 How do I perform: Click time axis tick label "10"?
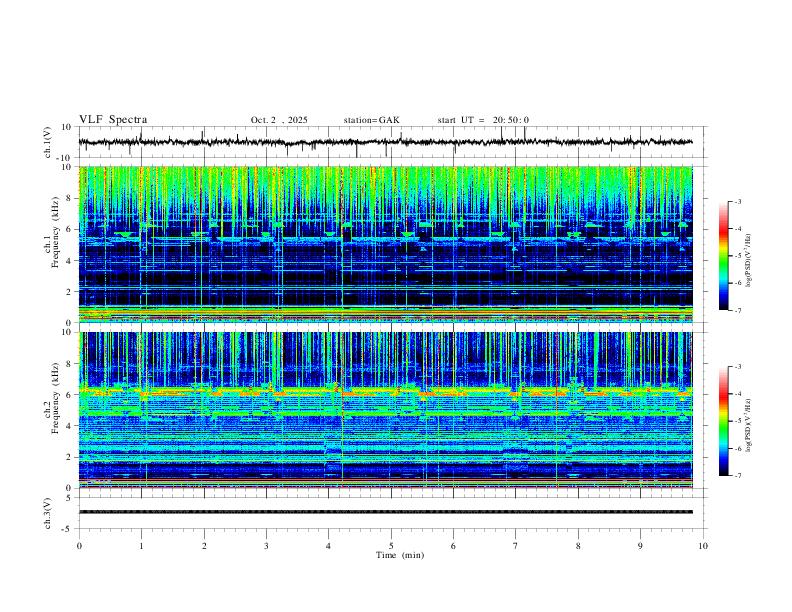click(x=703, y=546)
